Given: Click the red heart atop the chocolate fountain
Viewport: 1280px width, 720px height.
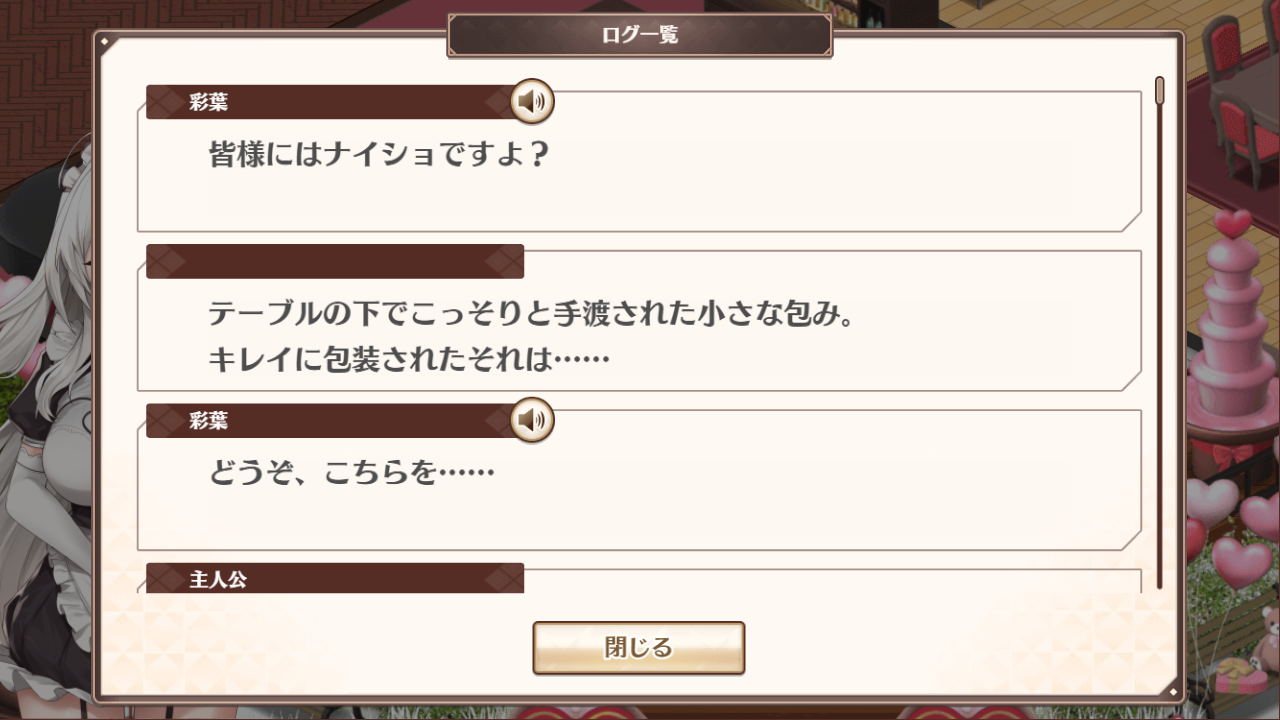Looking at the screenshot, I should (x=1233, y=222).
